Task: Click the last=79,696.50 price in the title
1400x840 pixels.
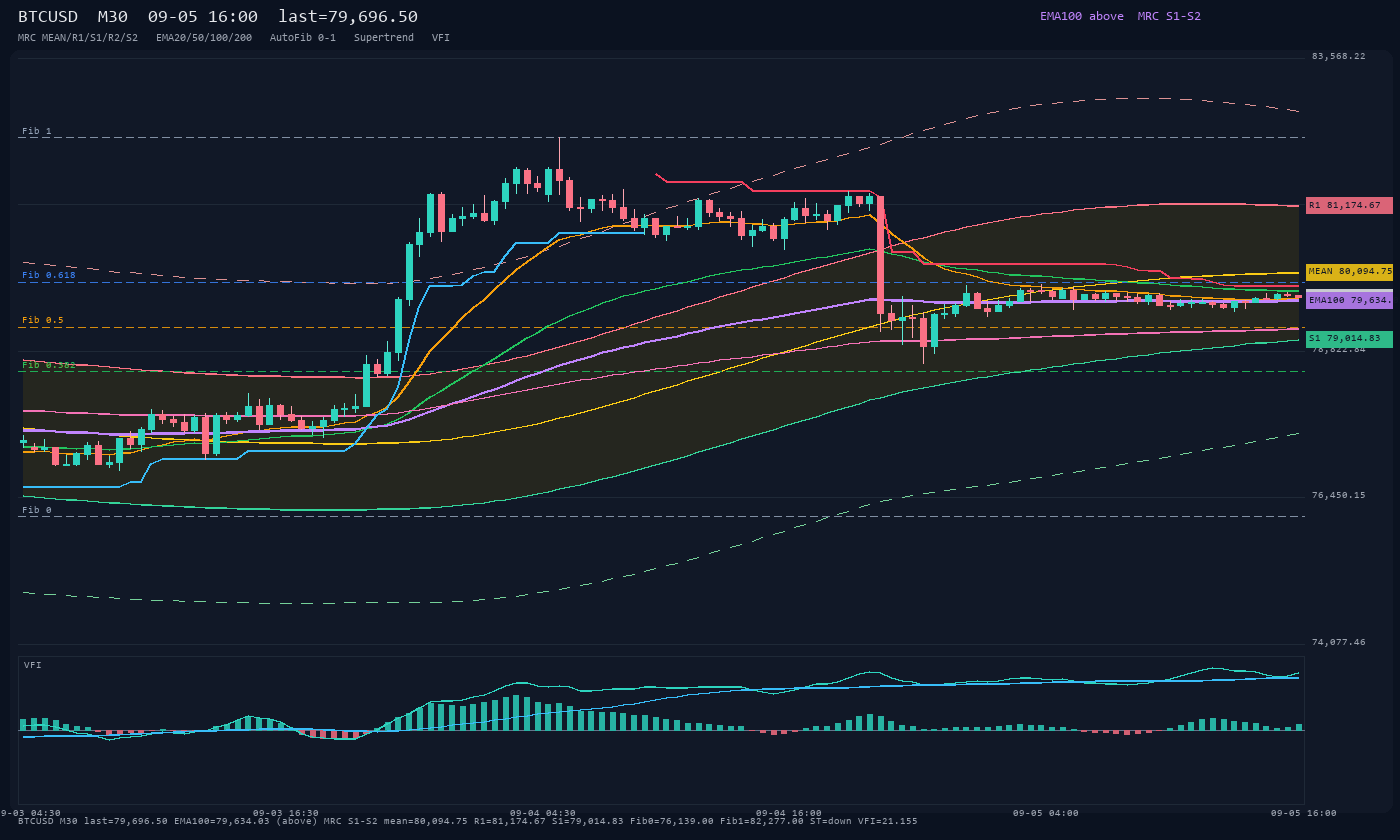Action: coord(348,17)
